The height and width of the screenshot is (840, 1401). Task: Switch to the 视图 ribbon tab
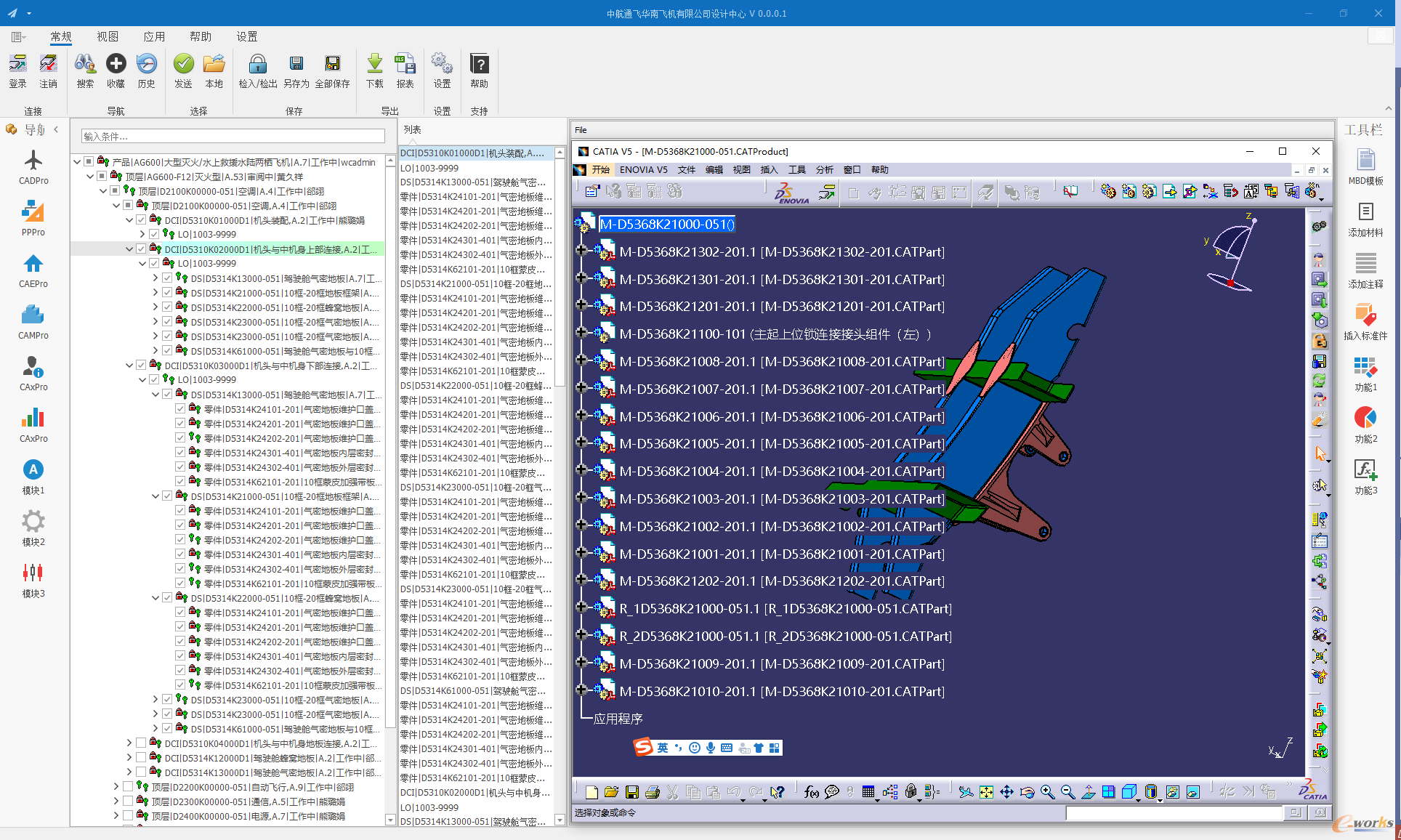coord(108,36)
